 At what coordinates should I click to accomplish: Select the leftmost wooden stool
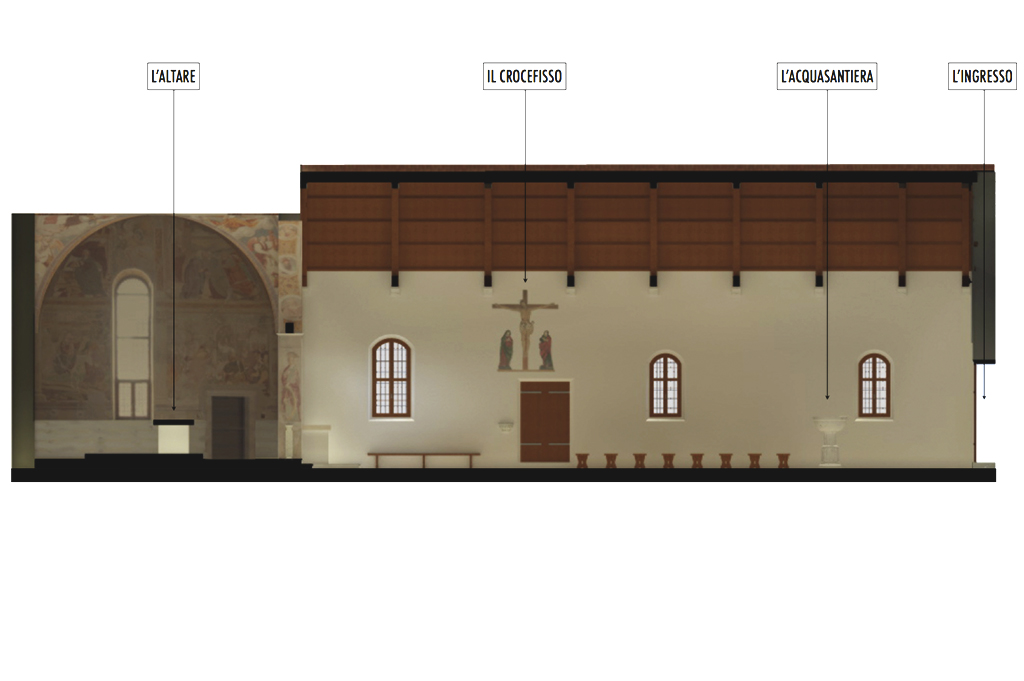(x=582, y=461)
